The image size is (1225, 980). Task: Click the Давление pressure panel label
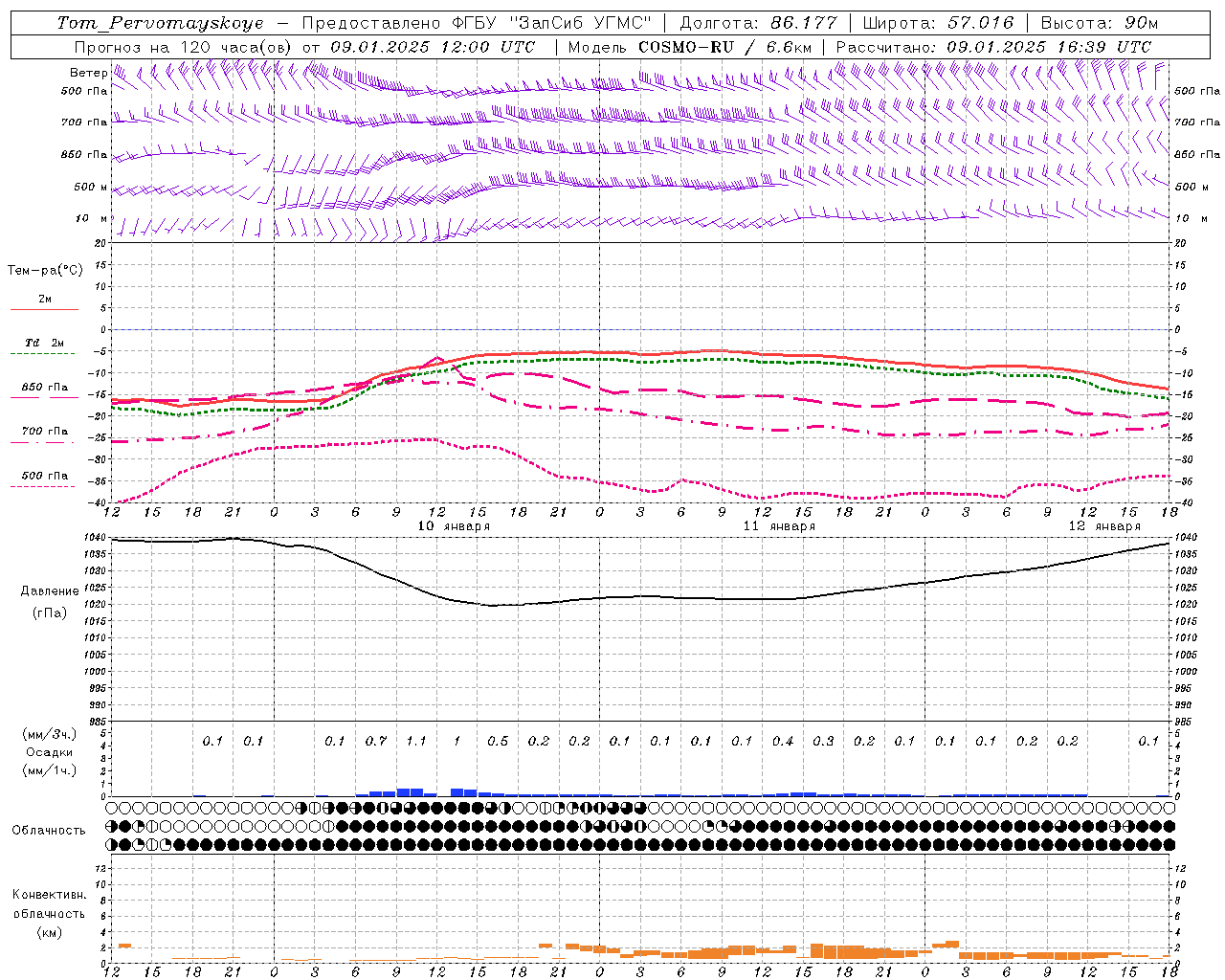pos(50,591)
